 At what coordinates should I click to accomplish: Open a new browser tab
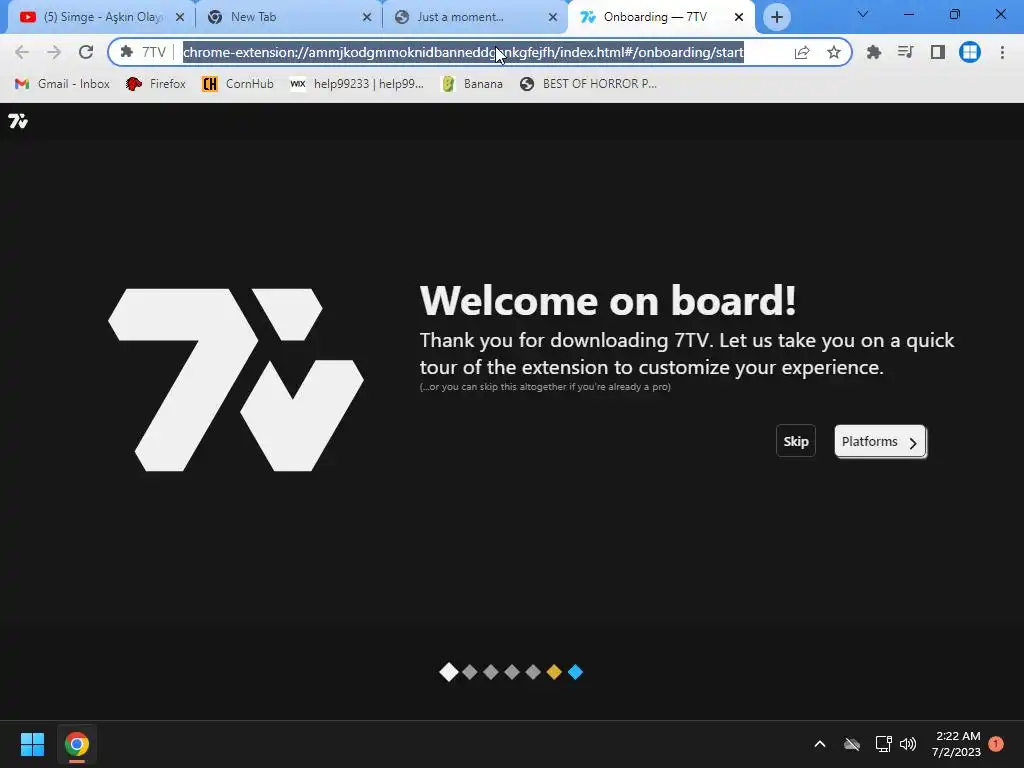pos(776,17)
